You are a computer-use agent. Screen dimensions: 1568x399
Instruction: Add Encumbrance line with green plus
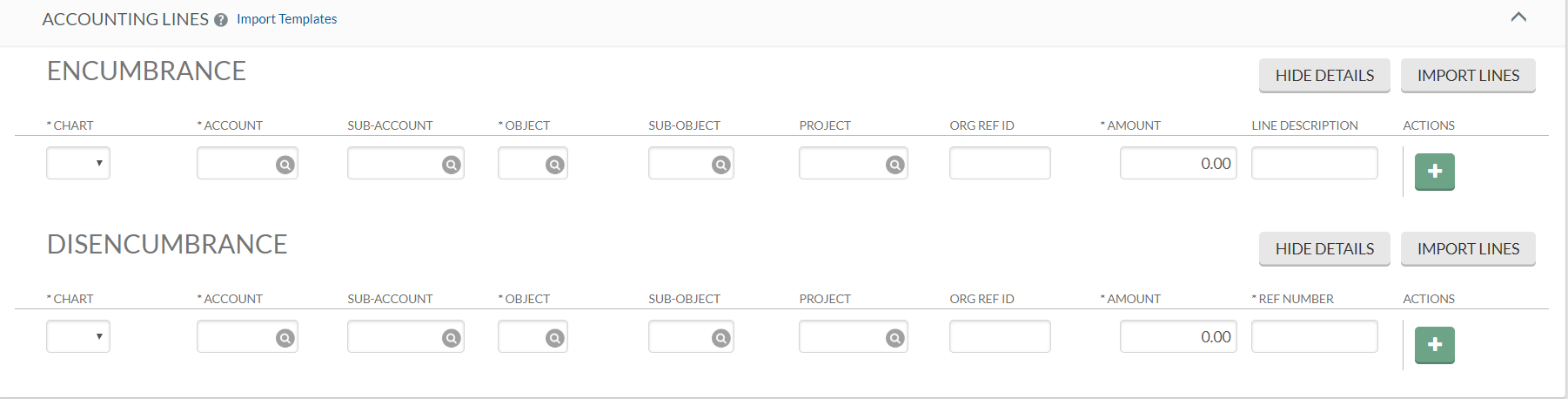1435,172
